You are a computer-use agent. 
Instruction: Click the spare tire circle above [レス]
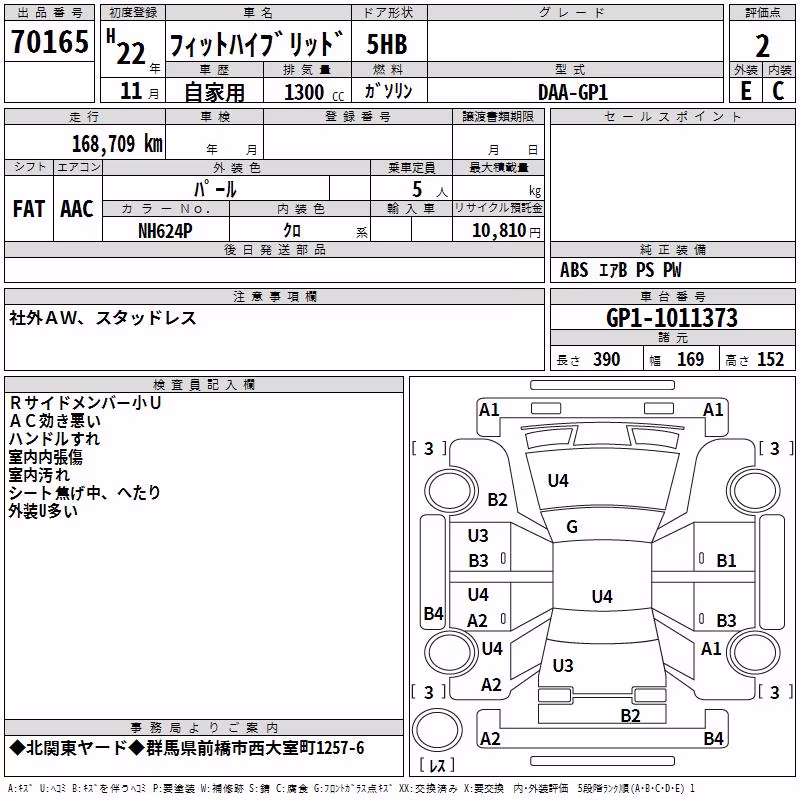(x=437, y=729)
